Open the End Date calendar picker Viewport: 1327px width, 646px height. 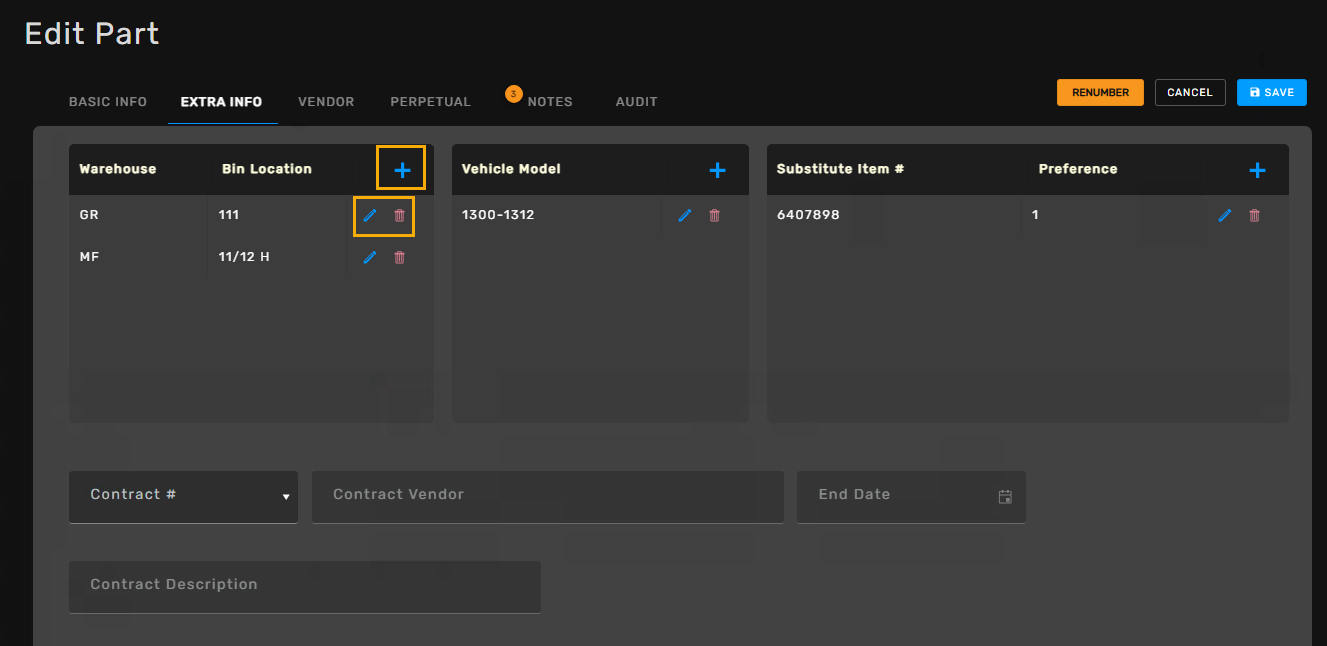pyautogui.click(x=1005, y=497)
